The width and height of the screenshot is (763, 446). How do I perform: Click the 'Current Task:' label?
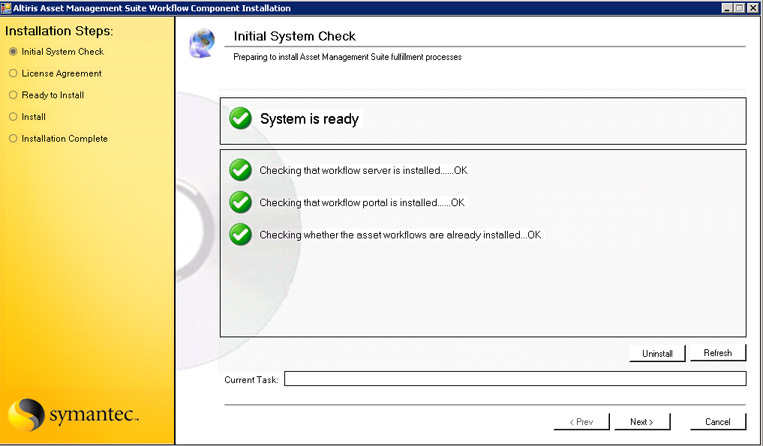click(x=251, y=380)
